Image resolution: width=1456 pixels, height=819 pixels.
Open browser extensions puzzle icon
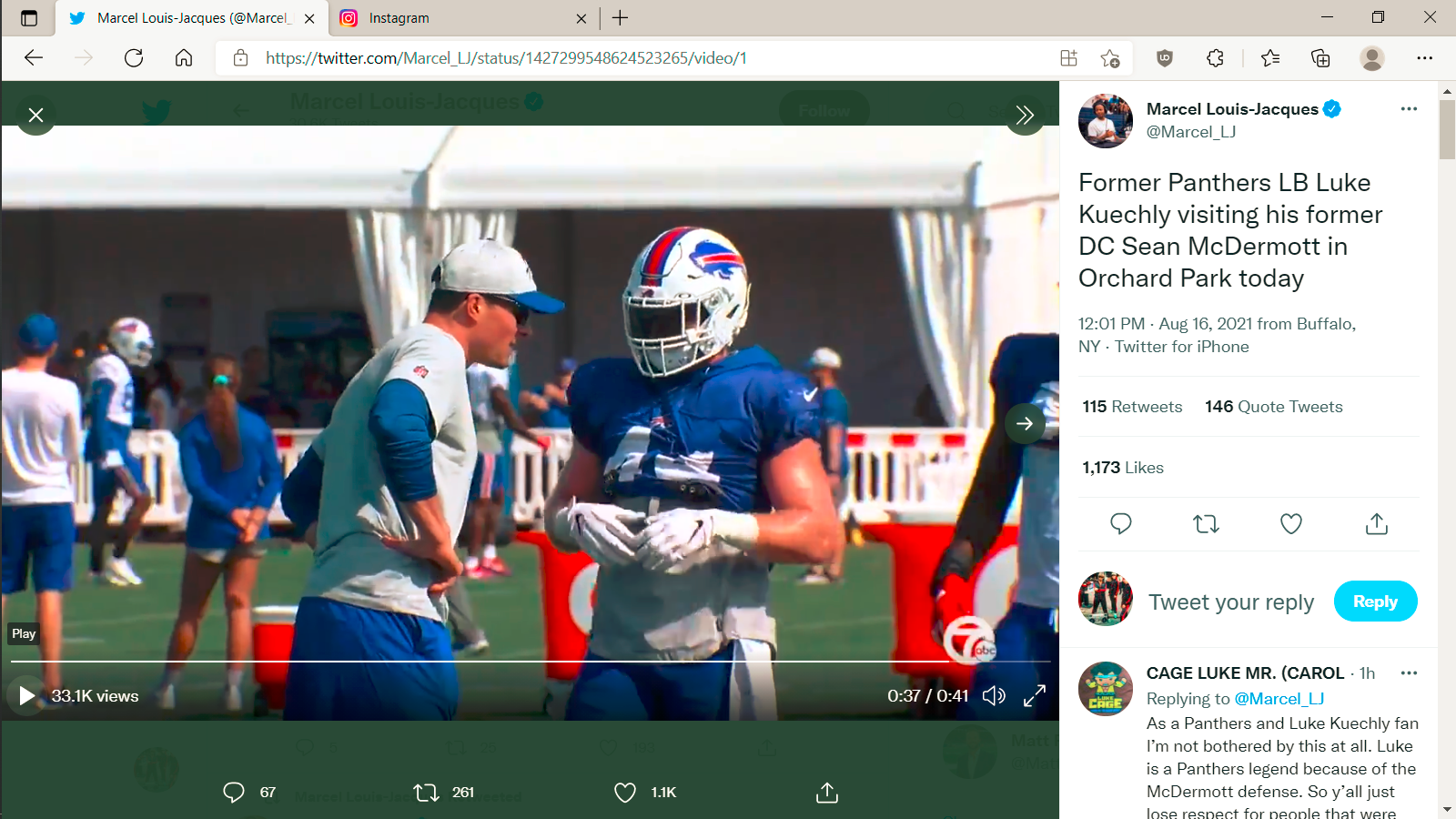(1215, 58)
